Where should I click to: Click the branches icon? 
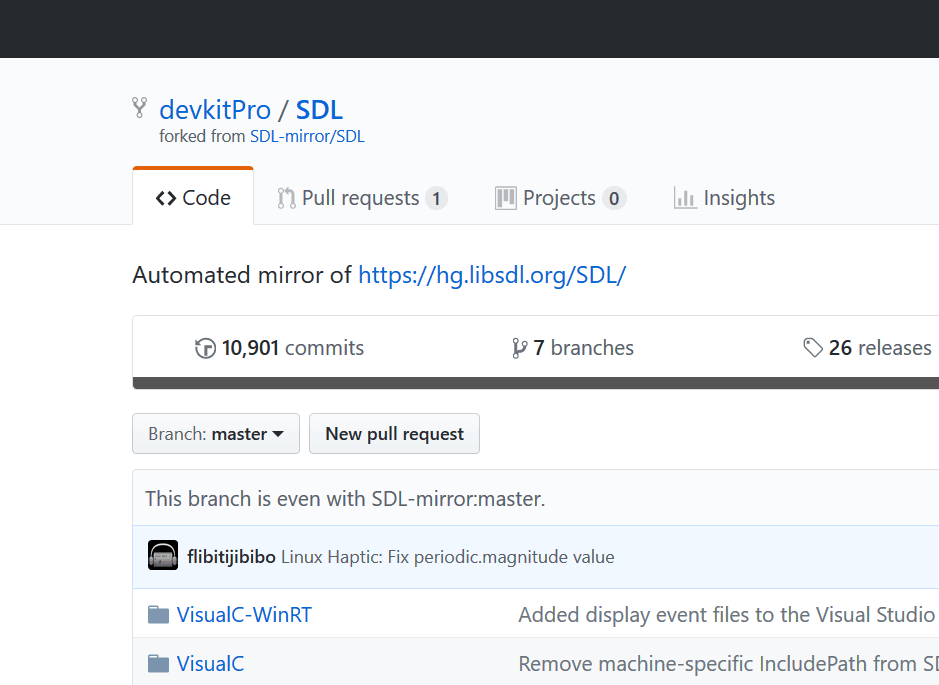click(x=519, y=348)
